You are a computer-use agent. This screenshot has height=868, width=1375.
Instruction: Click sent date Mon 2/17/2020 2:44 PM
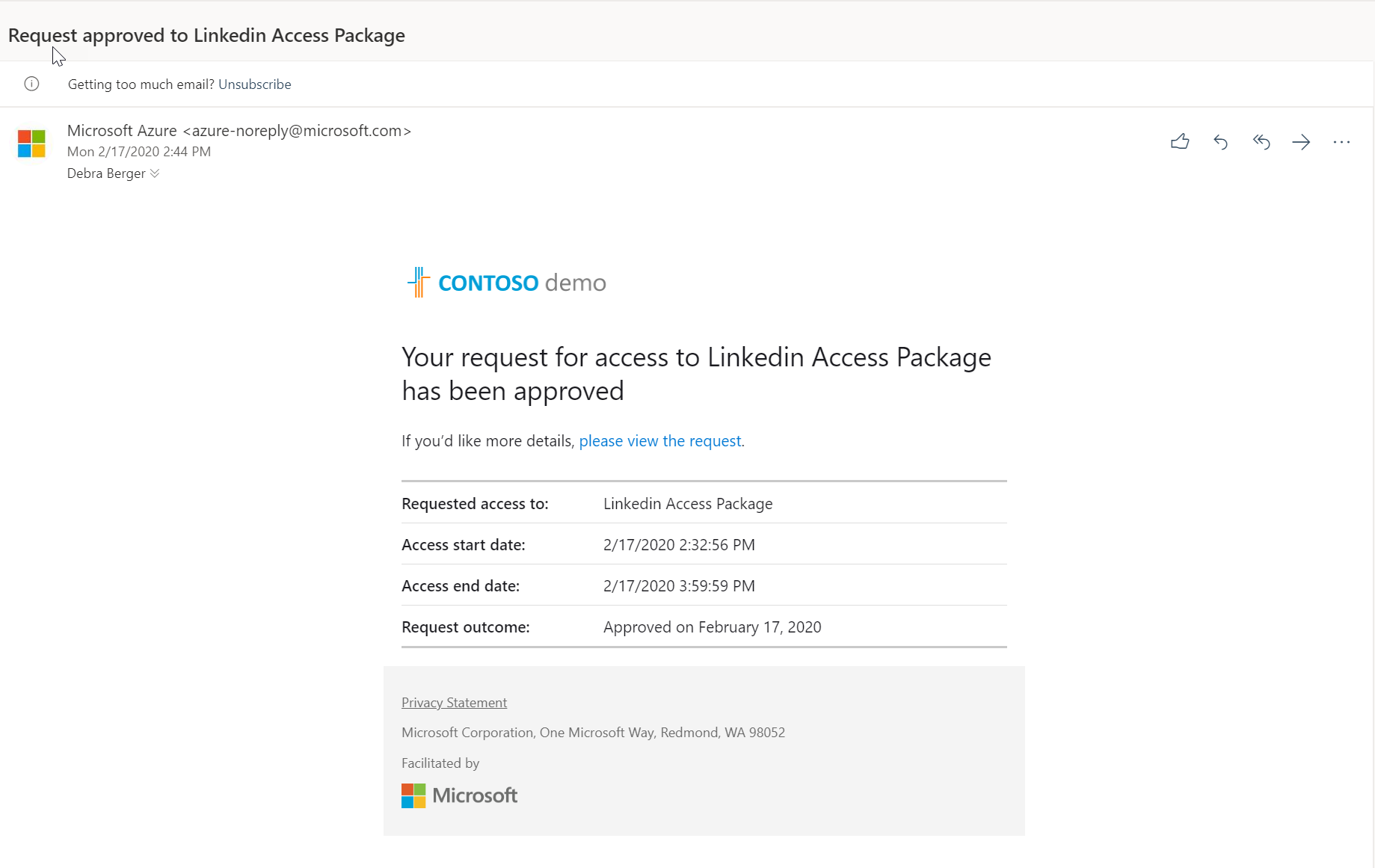pos(139,152)
